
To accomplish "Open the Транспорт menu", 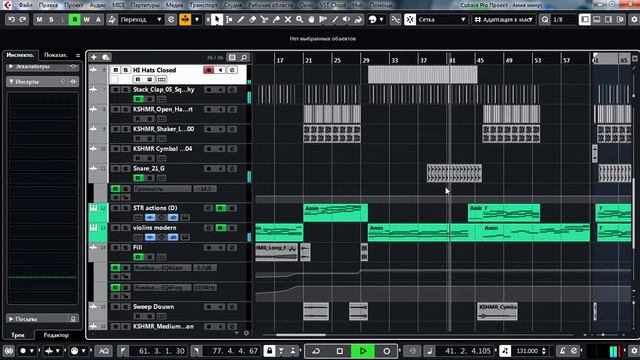I will [203, 5].
